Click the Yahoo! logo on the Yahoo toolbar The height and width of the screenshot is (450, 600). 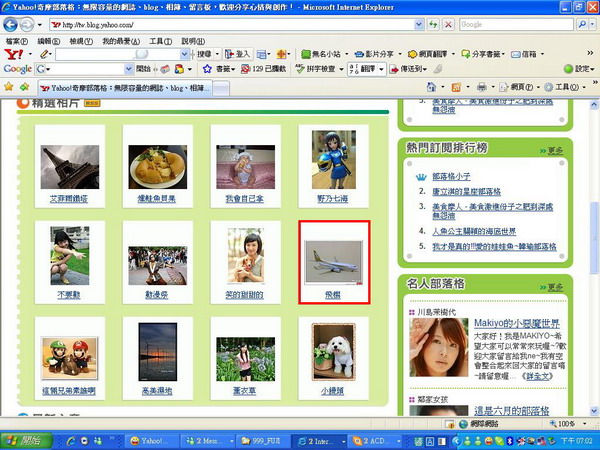[x=14, y=54]
